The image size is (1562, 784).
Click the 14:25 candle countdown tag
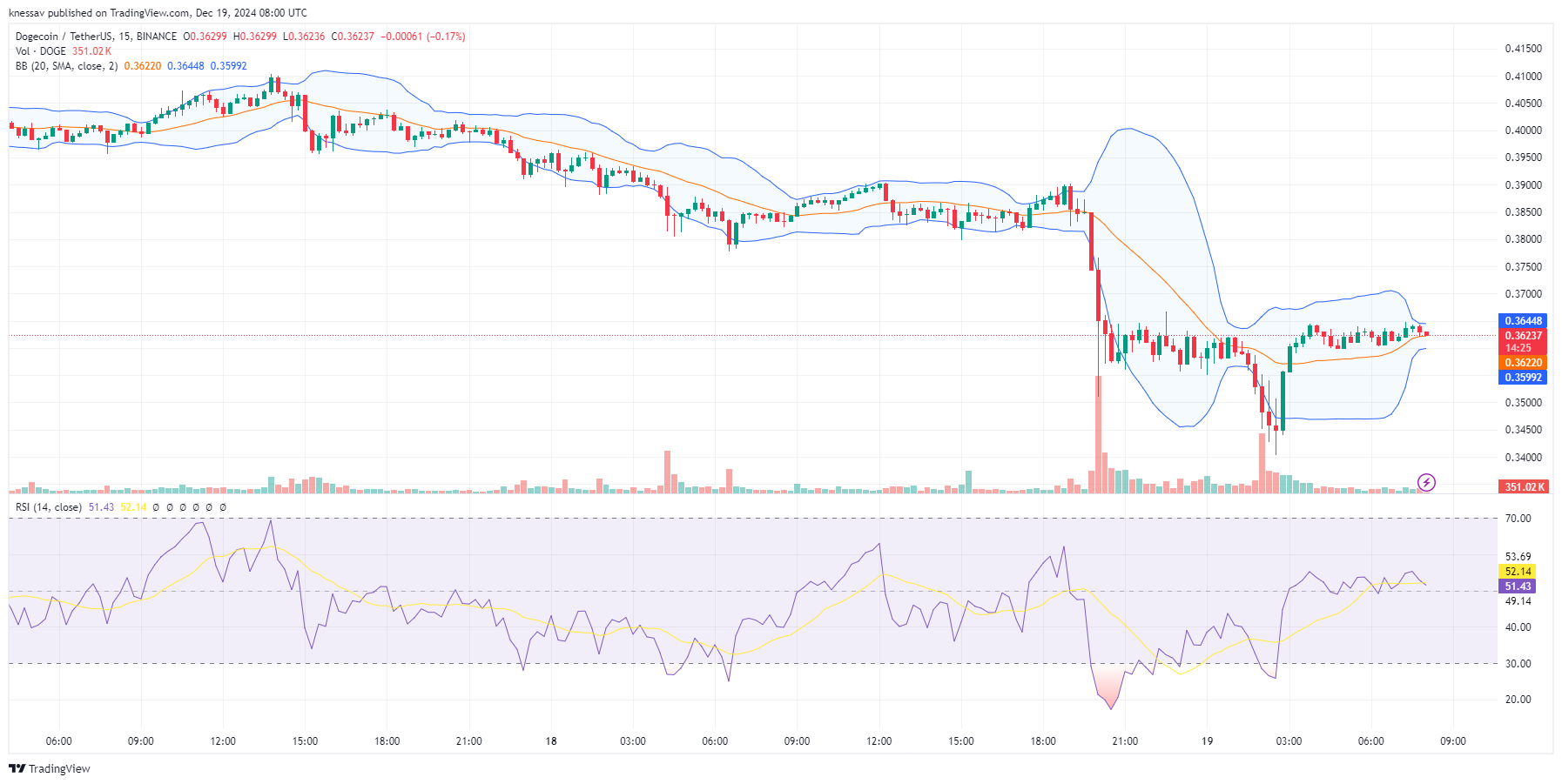pyautogui.click(x=1518, y=348)
